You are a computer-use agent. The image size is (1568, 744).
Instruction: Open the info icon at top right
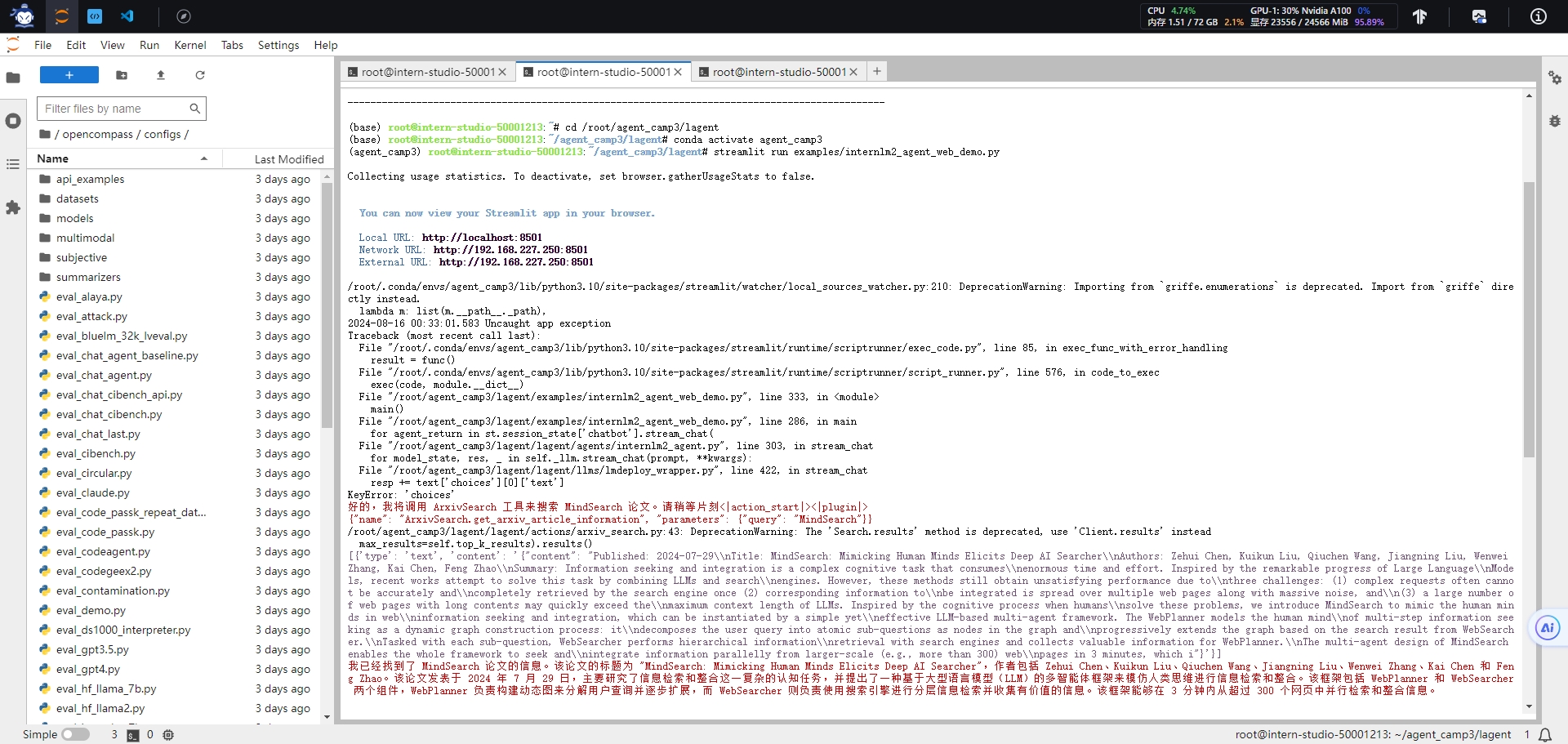(x=1539, y=16)
